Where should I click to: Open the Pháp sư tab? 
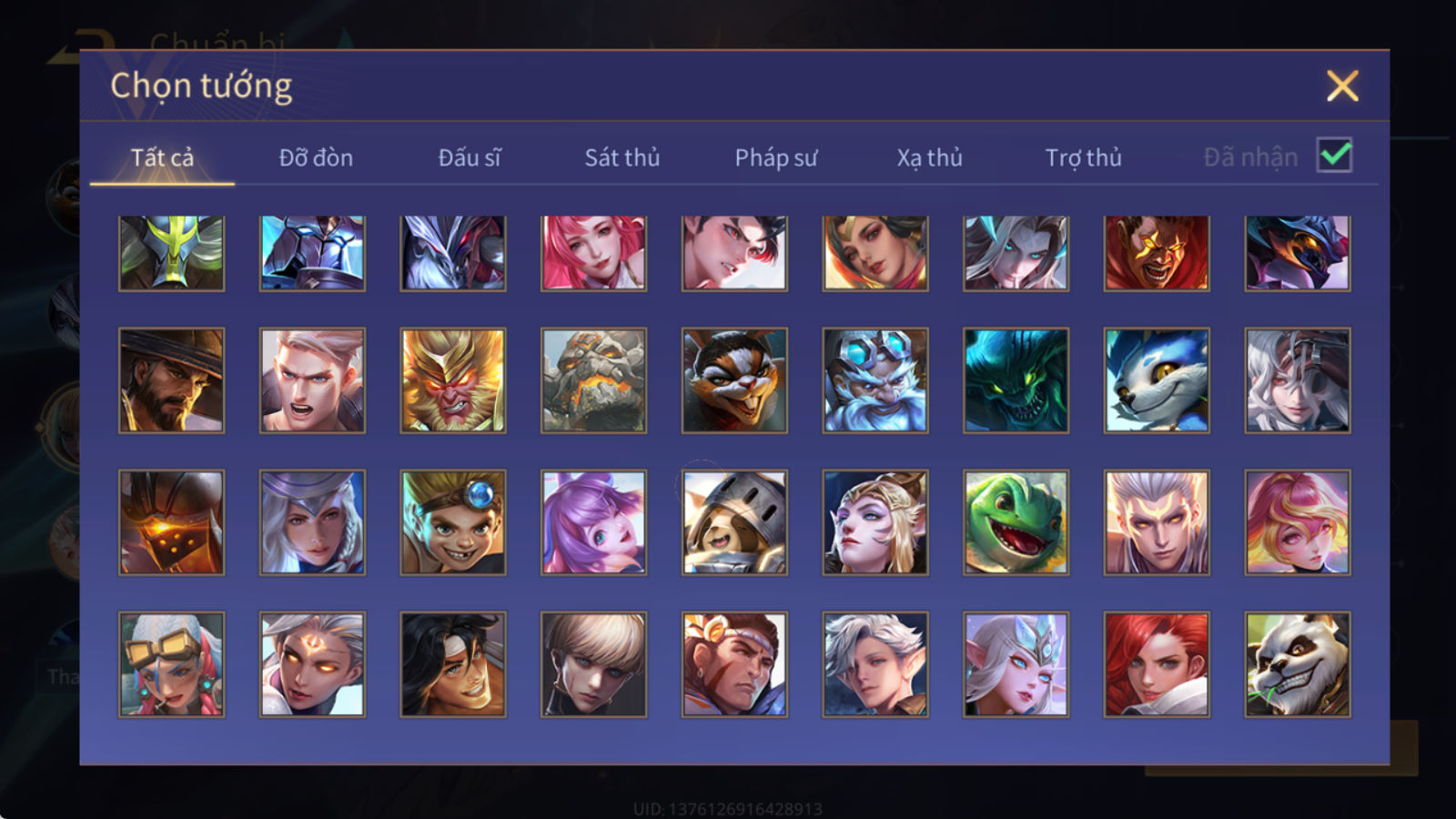click(x=776, y=157)
